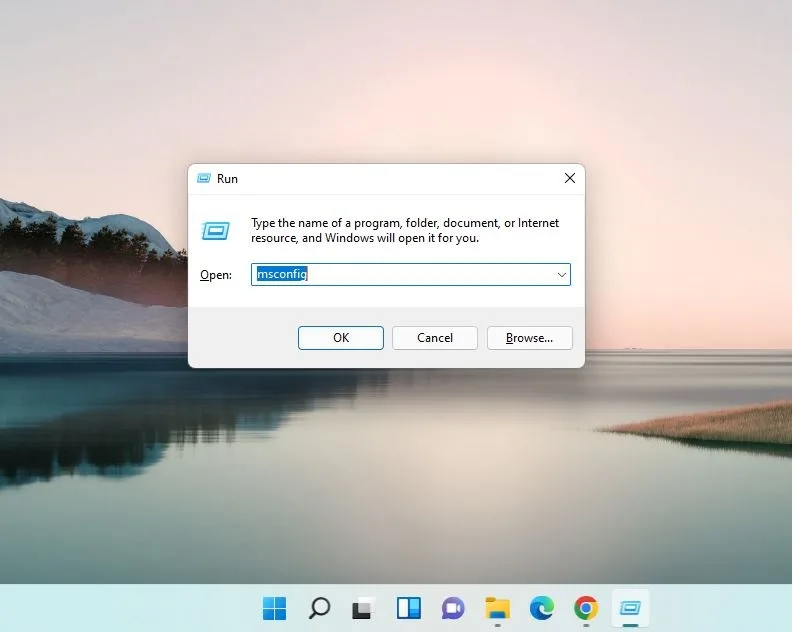Open the Windows Start menu
The height and width of the screenshot is (632, 800).
click(x=274, y=608)
